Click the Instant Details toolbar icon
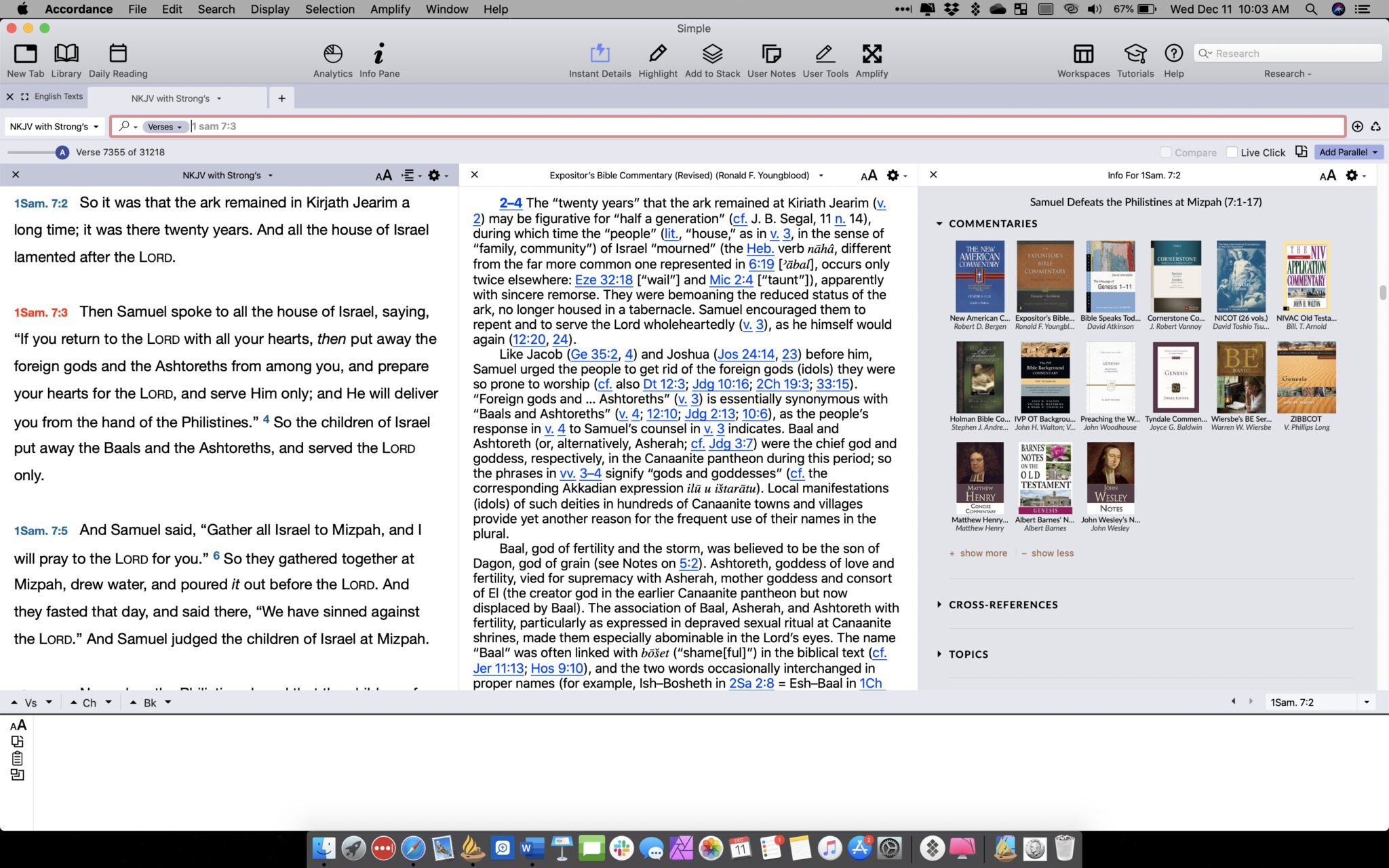The height and width of the screenshot is (868, 1389). (600, 54)
